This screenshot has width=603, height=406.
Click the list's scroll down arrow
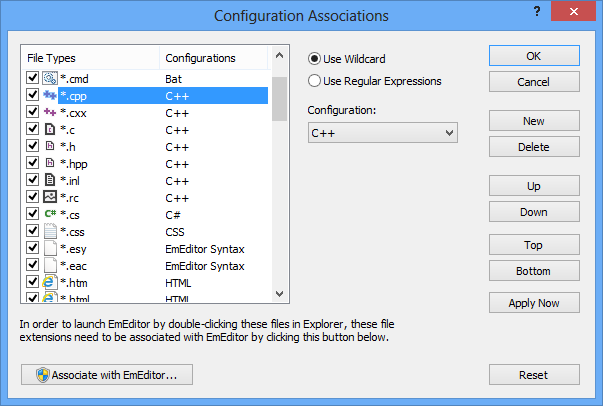280,294
